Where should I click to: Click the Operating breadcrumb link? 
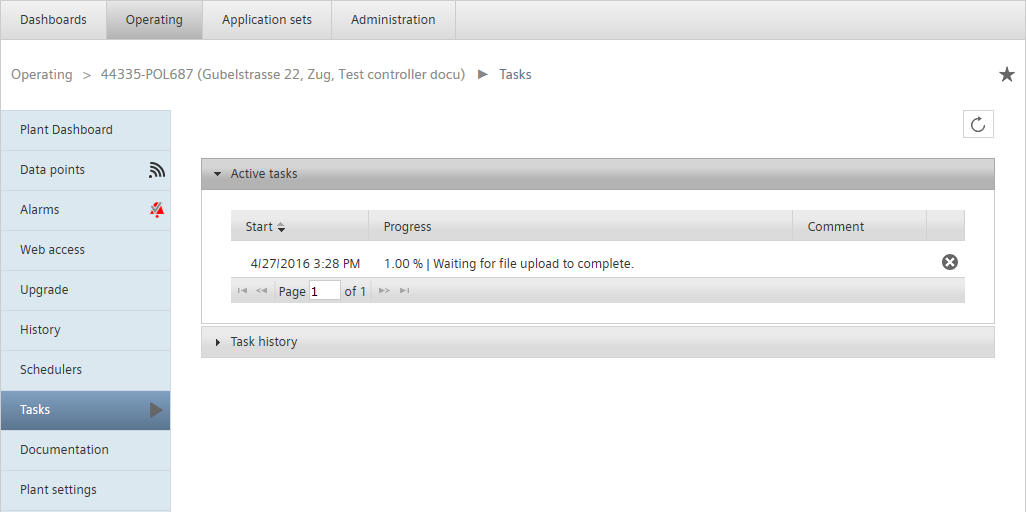point(42,75)
